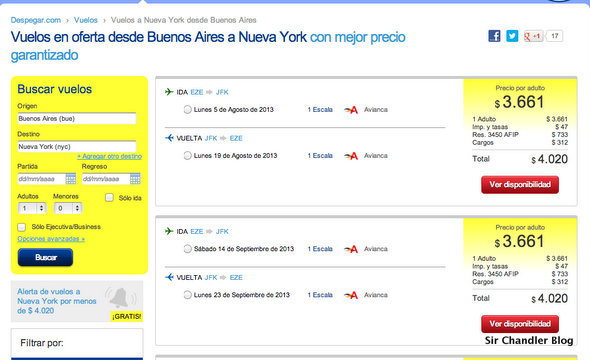Click Agregar otro destino link
The width and height of the screenshot is (590, 360).
coord(109,156)
